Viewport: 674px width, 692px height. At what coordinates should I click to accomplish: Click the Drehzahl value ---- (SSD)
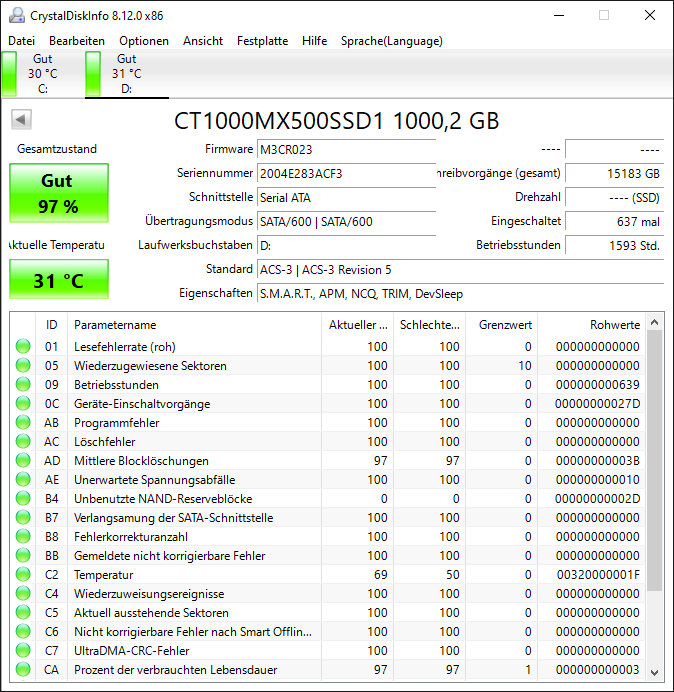[x=614, y=197]
